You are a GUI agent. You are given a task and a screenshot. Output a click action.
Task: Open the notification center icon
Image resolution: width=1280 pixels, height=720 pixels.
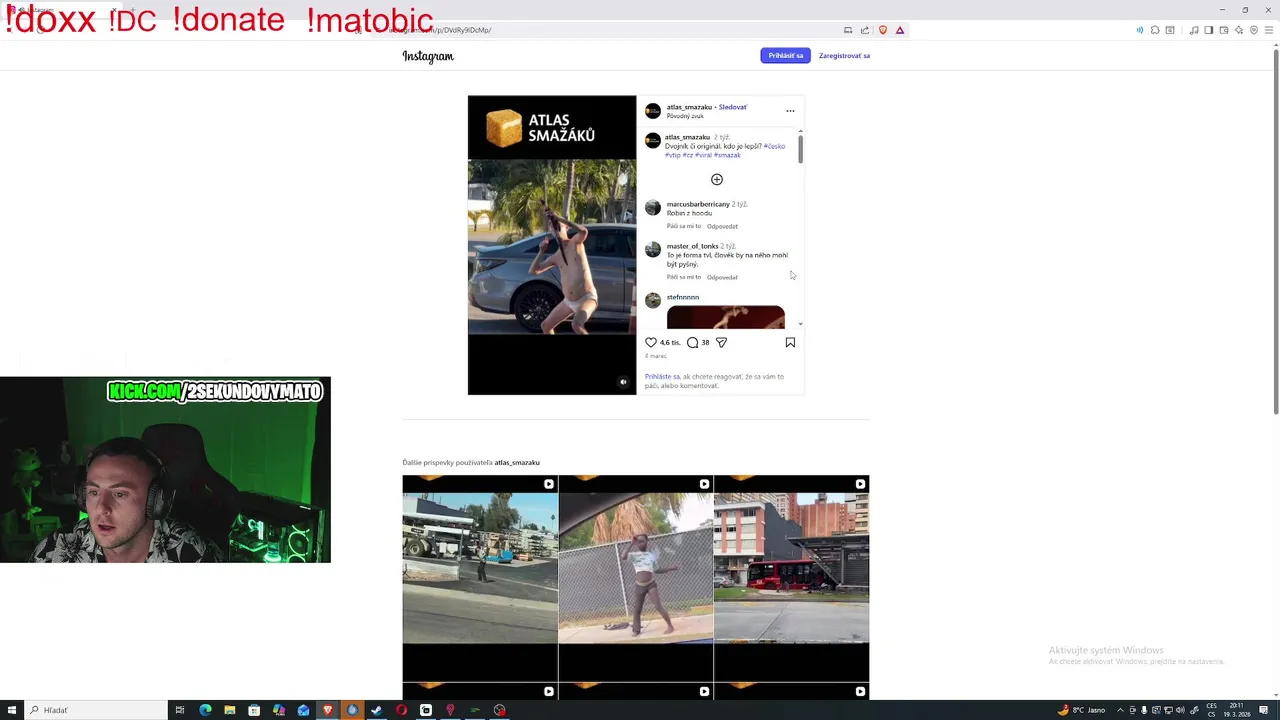(x=1264, y=710)
